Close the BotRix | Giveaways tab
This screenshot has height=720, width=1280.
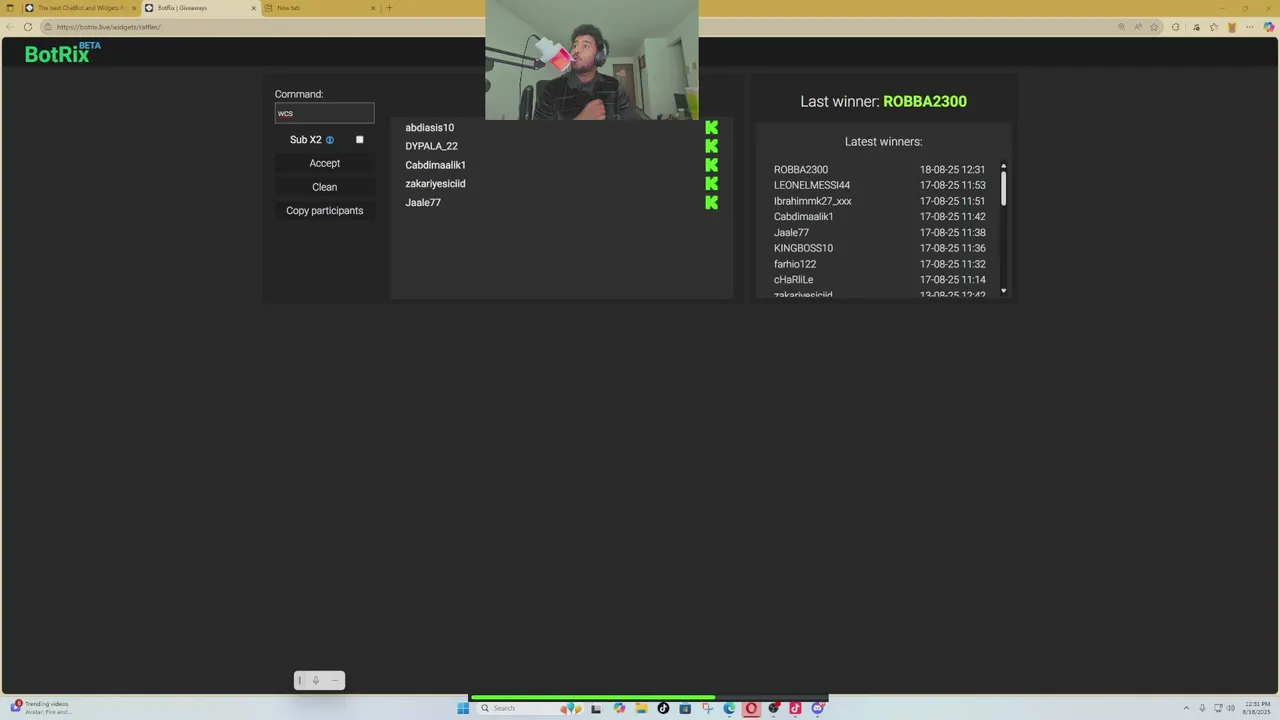tap(253, 8)
